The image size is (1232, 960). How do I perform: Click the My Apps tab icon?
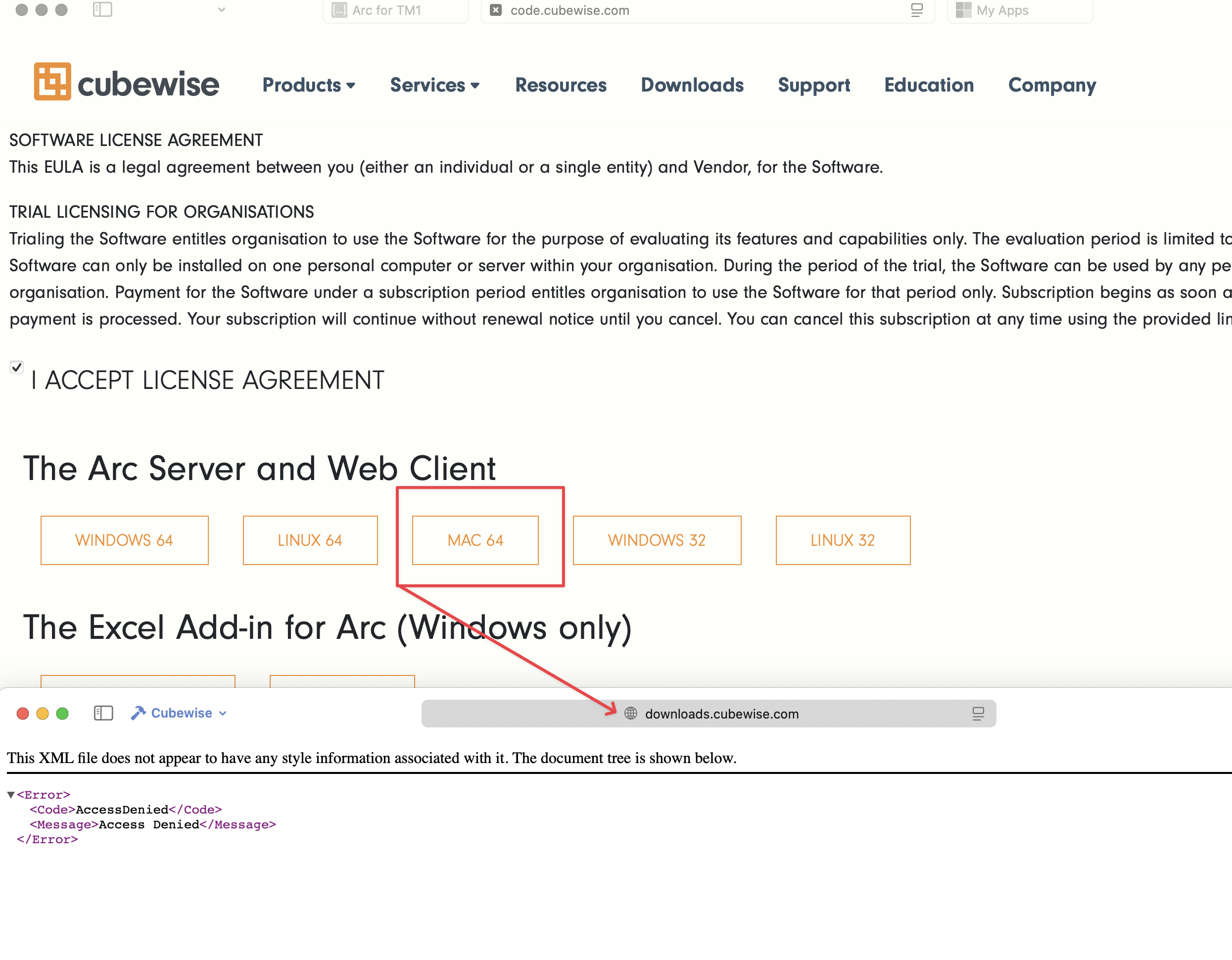click(963, 10)
